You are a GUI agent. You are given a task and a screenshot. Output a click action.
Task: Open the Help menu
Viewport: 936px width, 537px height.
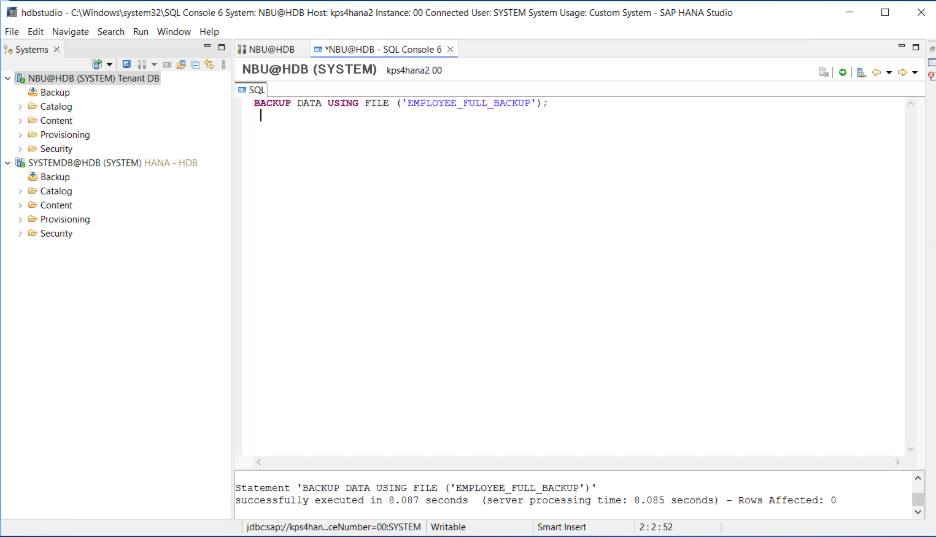coord(209,32)
